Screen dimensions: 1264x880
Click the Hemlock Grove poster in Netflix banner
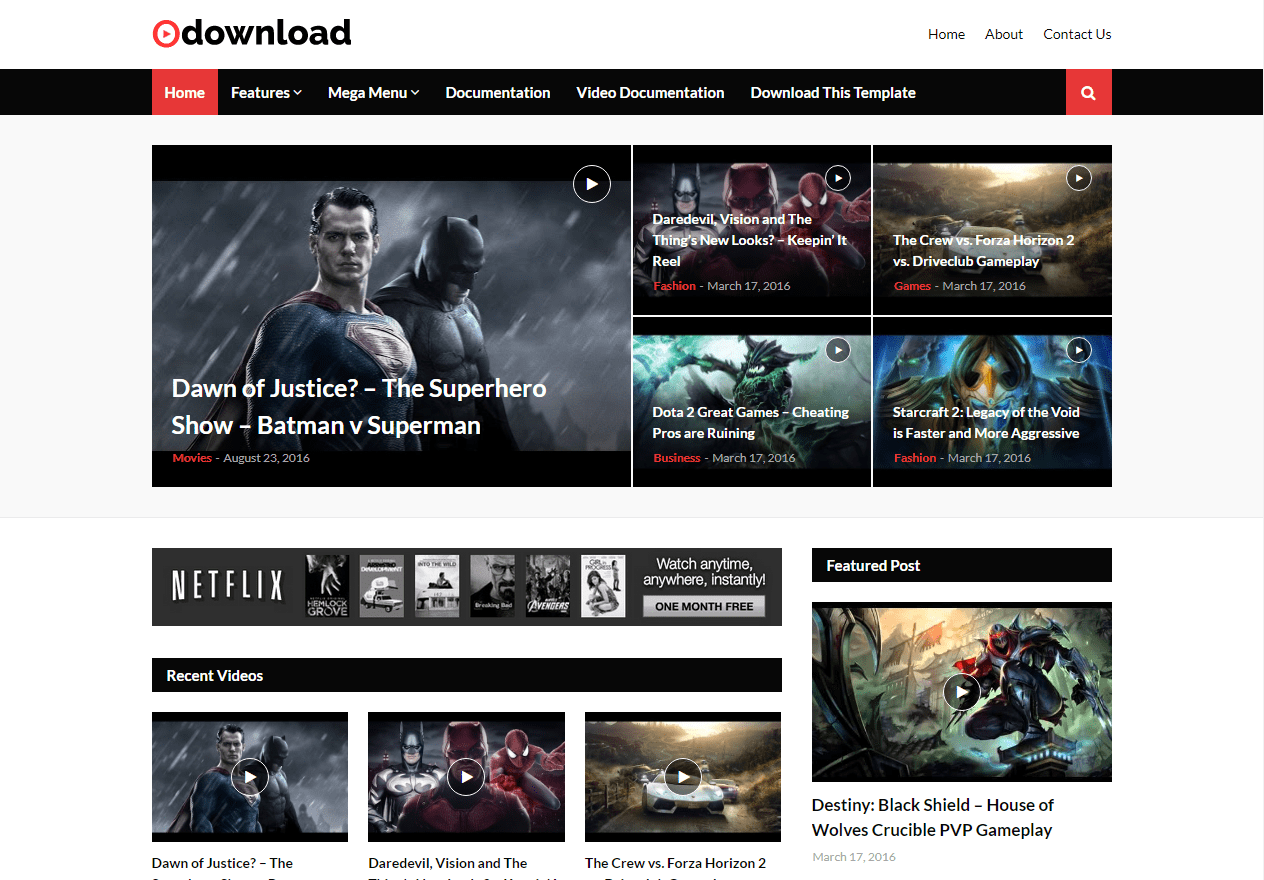[327, 586]
